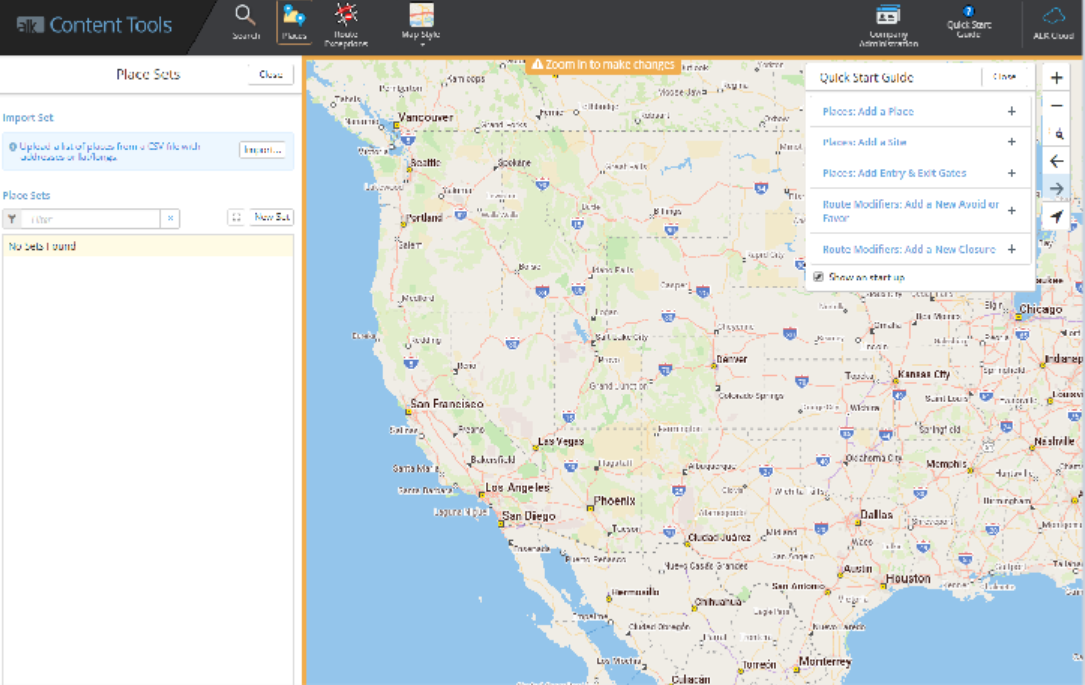This screenshot has height=685, width=1085.
Task: Click the locate-me navigation arrow icon
Action: point(1056,217)
